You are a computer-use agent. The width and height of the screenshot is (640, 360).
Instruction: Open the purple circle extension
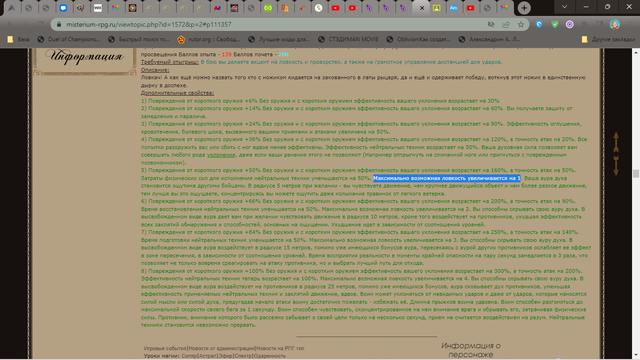tap(569, 24)
